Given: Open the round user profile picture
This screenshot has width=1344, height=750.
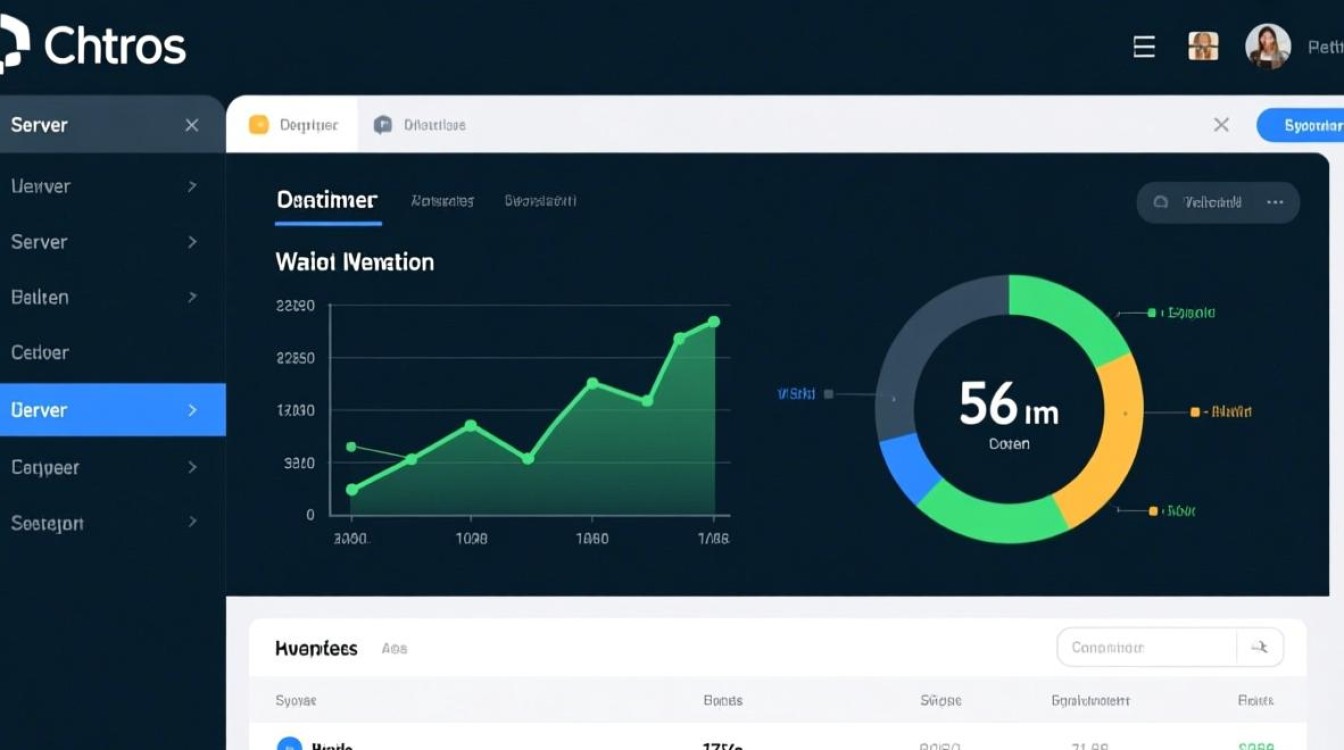Looking at the screenshot, I should [1267, 46].
